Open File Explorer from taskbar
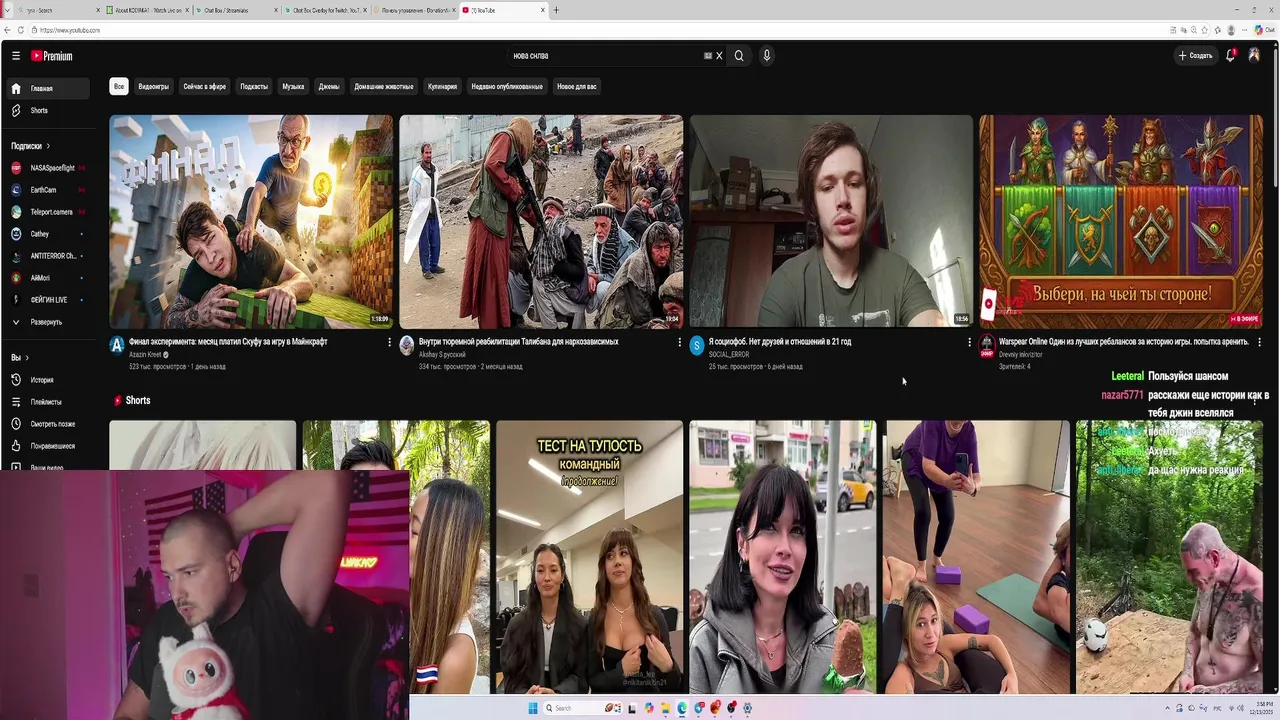 click(x=666, y=708)
